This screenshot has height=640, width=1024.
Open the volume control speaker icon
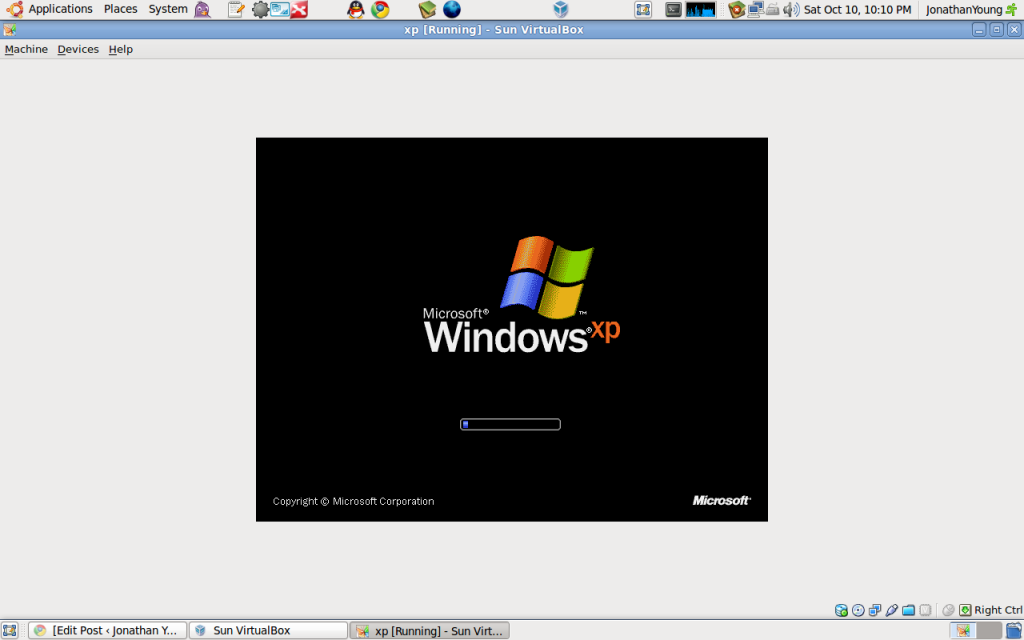coord(791,9)
